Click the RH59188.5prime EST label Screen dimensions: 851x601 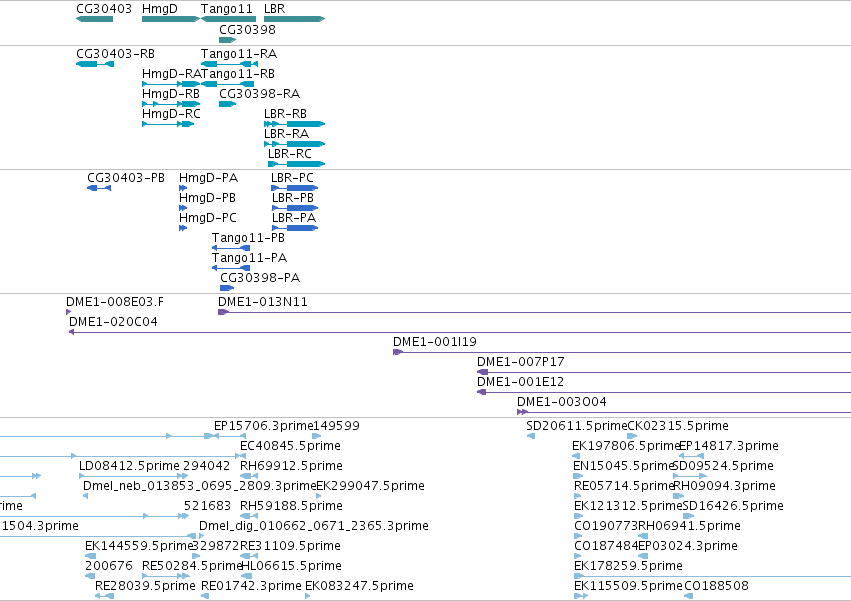[291, 507]
